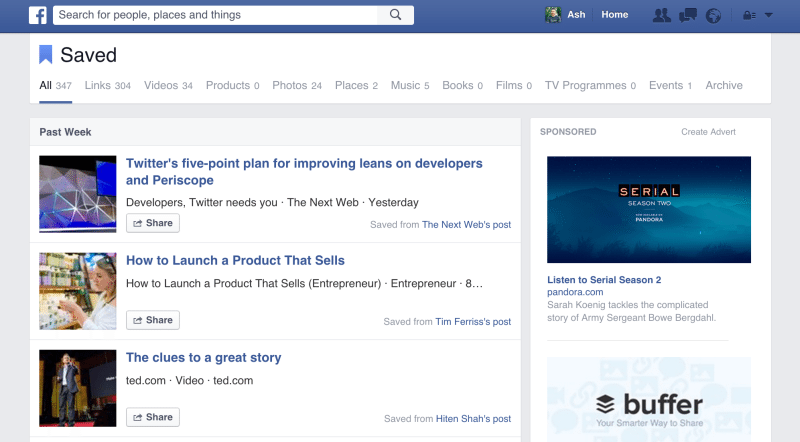Viewport: 800px width, 442px height.
Task: Open the Serial Season Two ad image
Action: pyautogui.click(x=649, y=210)
